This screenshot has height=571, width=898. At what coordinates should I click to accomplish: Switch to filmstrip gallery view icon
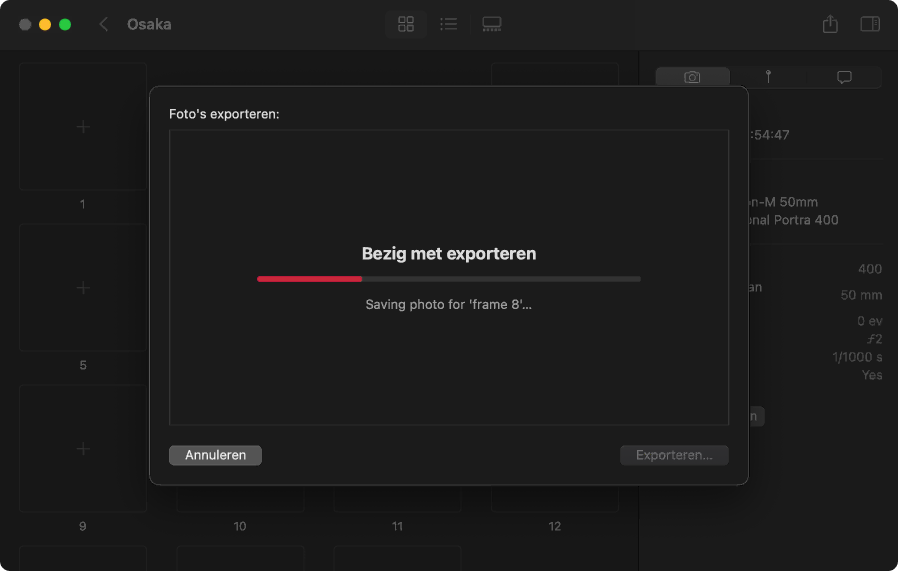click(x=491, y=24)
